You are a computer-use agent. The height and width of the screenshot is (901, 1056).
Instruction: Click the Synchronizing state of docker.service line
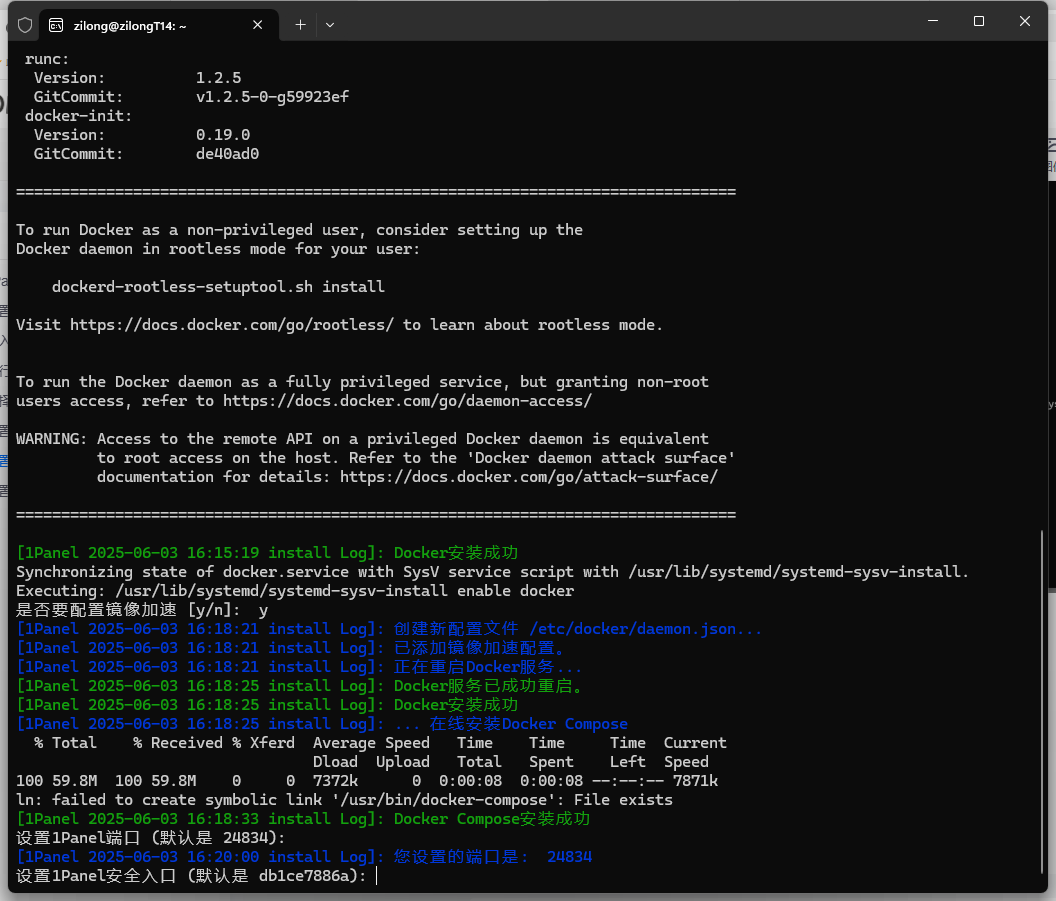tap(492, 572)
